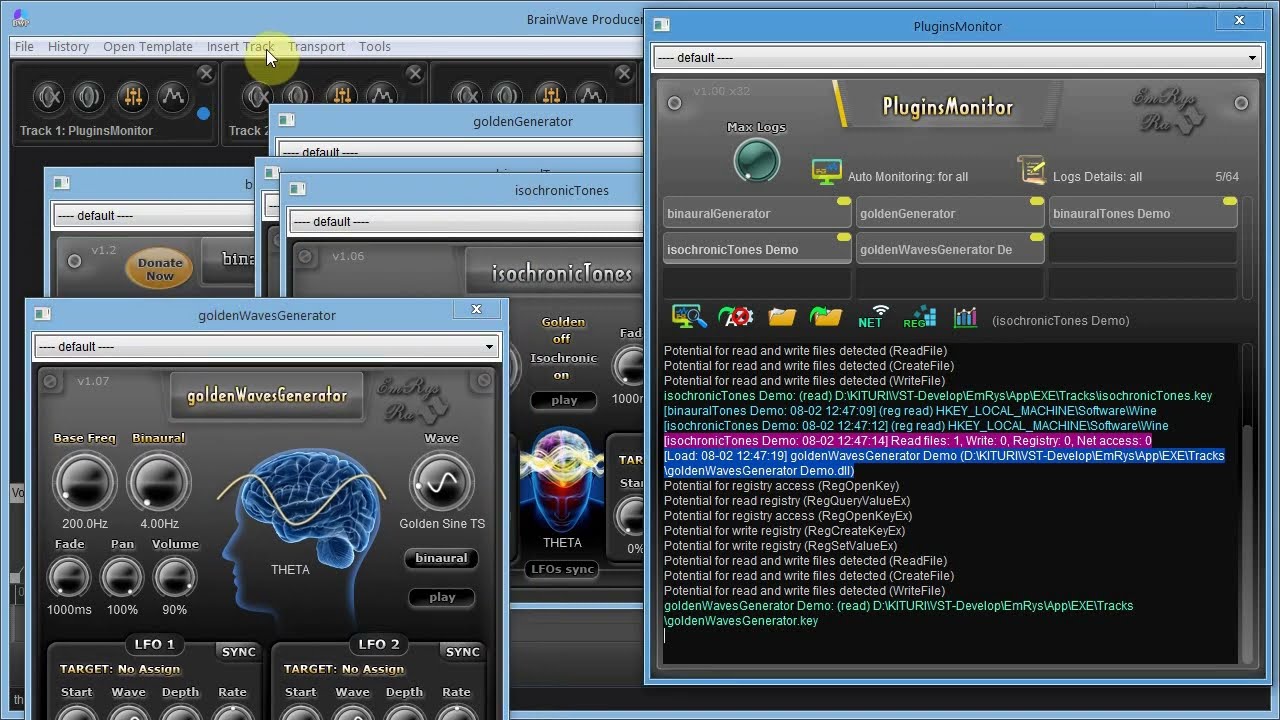Image resolution: width=1280 pixels, height=720 pixels.
Task: Click the colorful THETA head image in isochronicTones
Action: click(562, 482)
